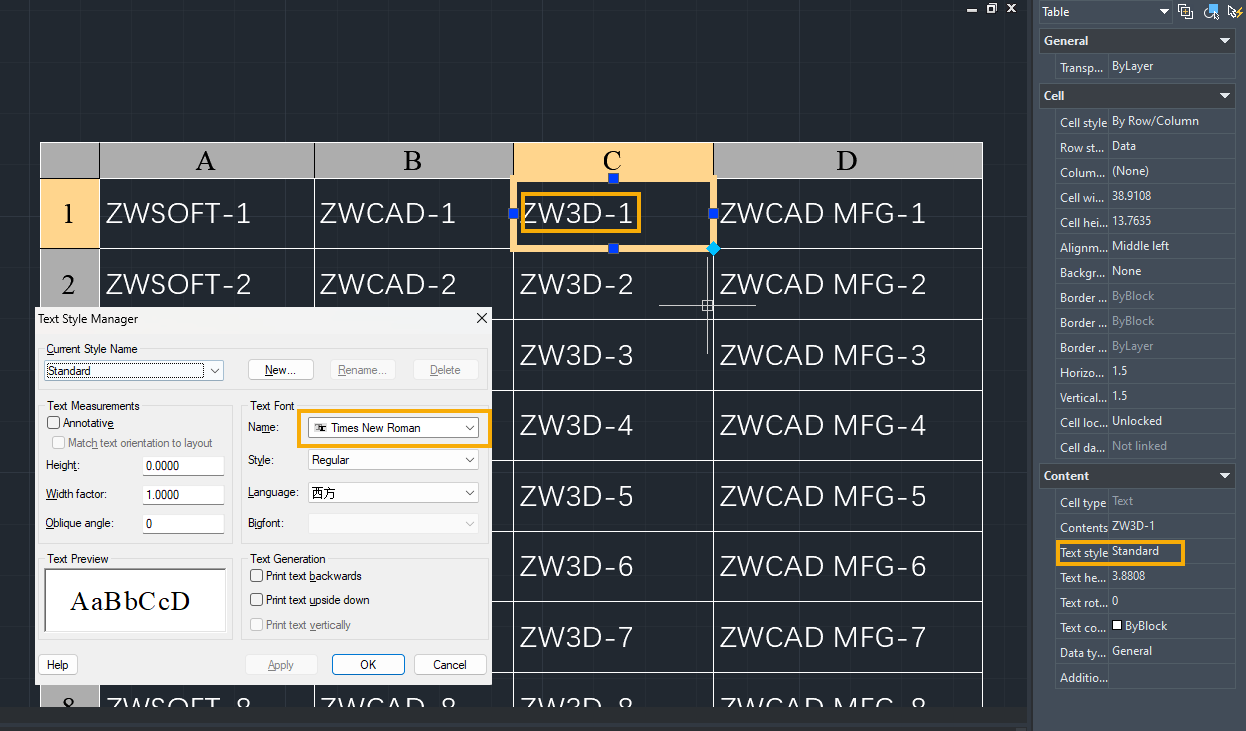Click the Contents value ZW3D-1
The width and height of the screenshot is (1246, 731).
(x=1171, y=526)
